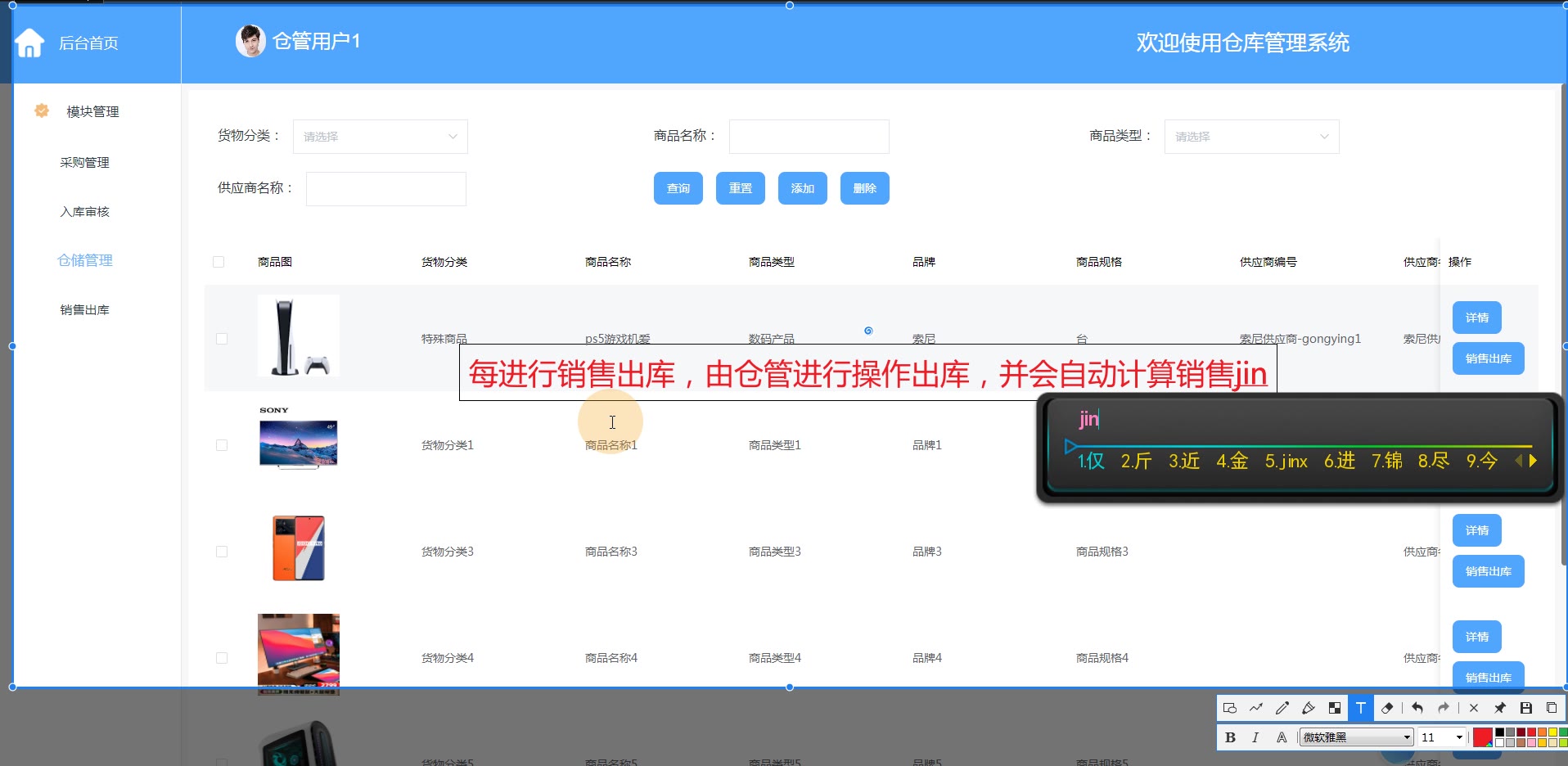This screenshot has height=766, width=1568.
Task: Expand the 模块管理 menu
Action: pos(92,111)
